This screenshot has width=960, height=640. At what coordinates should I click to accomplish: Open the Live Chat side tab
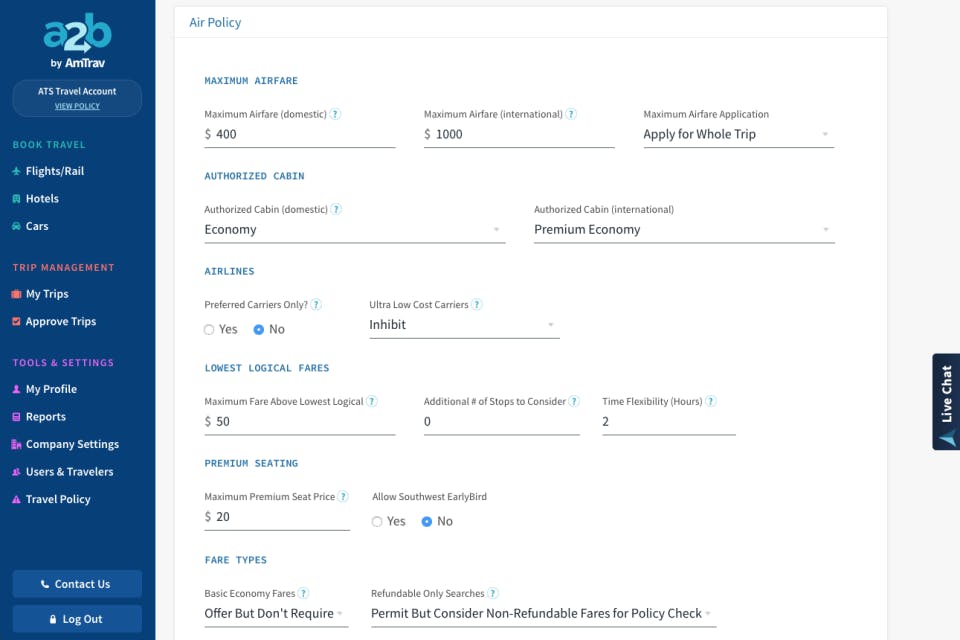pos(946,401)
